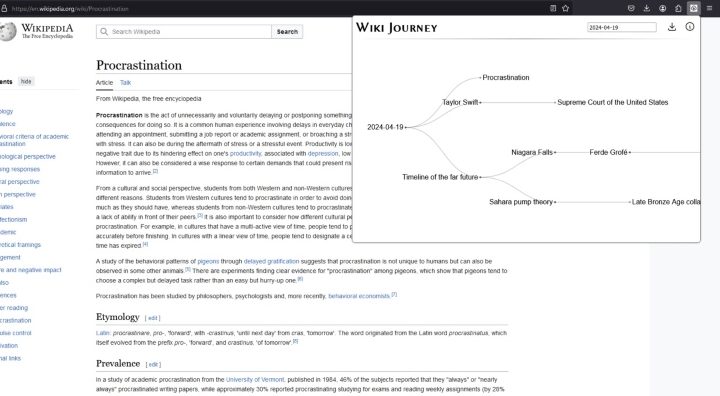The height and width of the screenshot is (396, 720).
Task: Select the Taylor Swift node
Action: (460, 102)
